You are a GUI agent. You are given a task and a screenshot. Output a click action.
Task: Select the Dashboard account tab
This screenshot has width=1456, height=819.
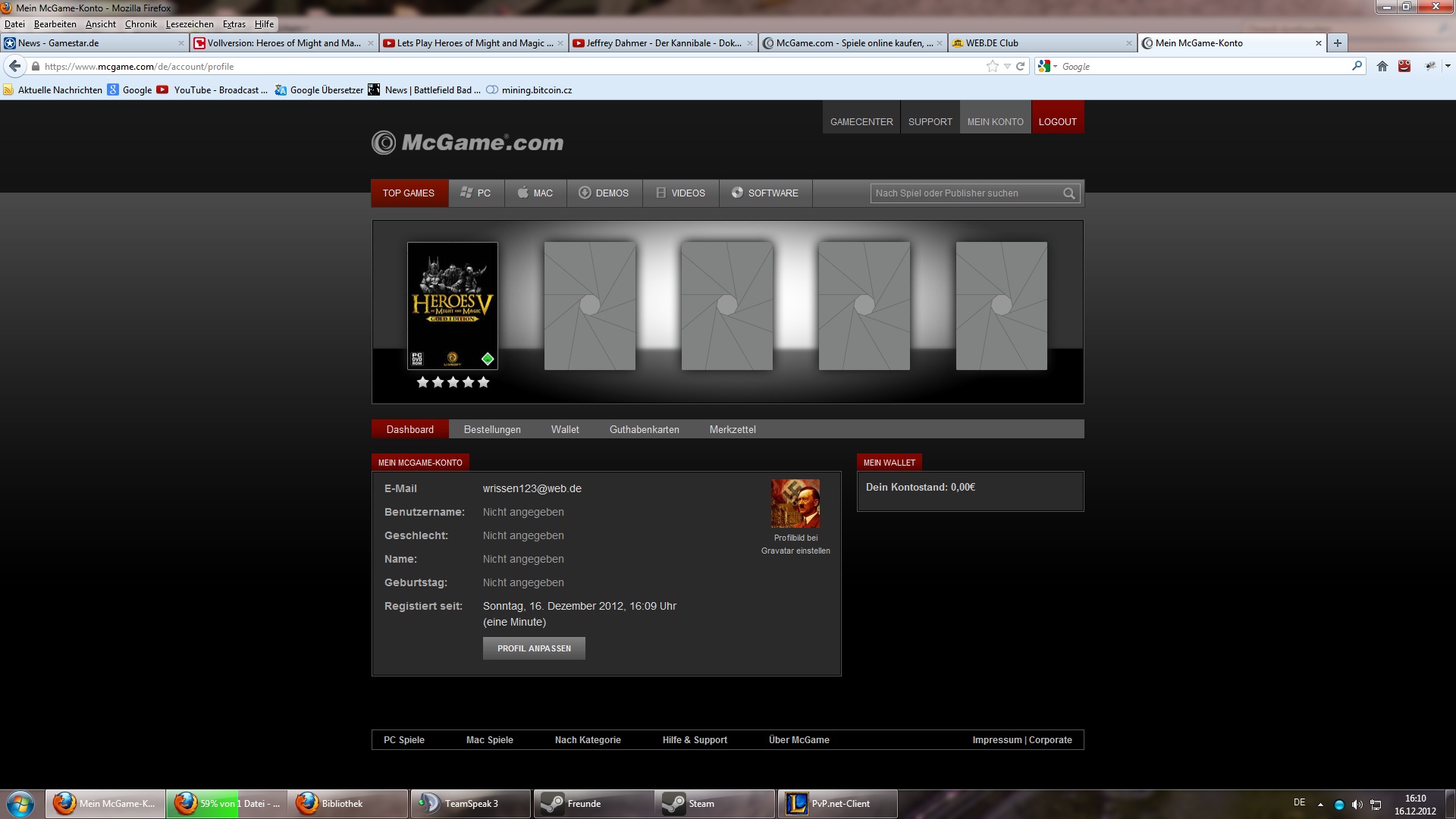[410, 429]
